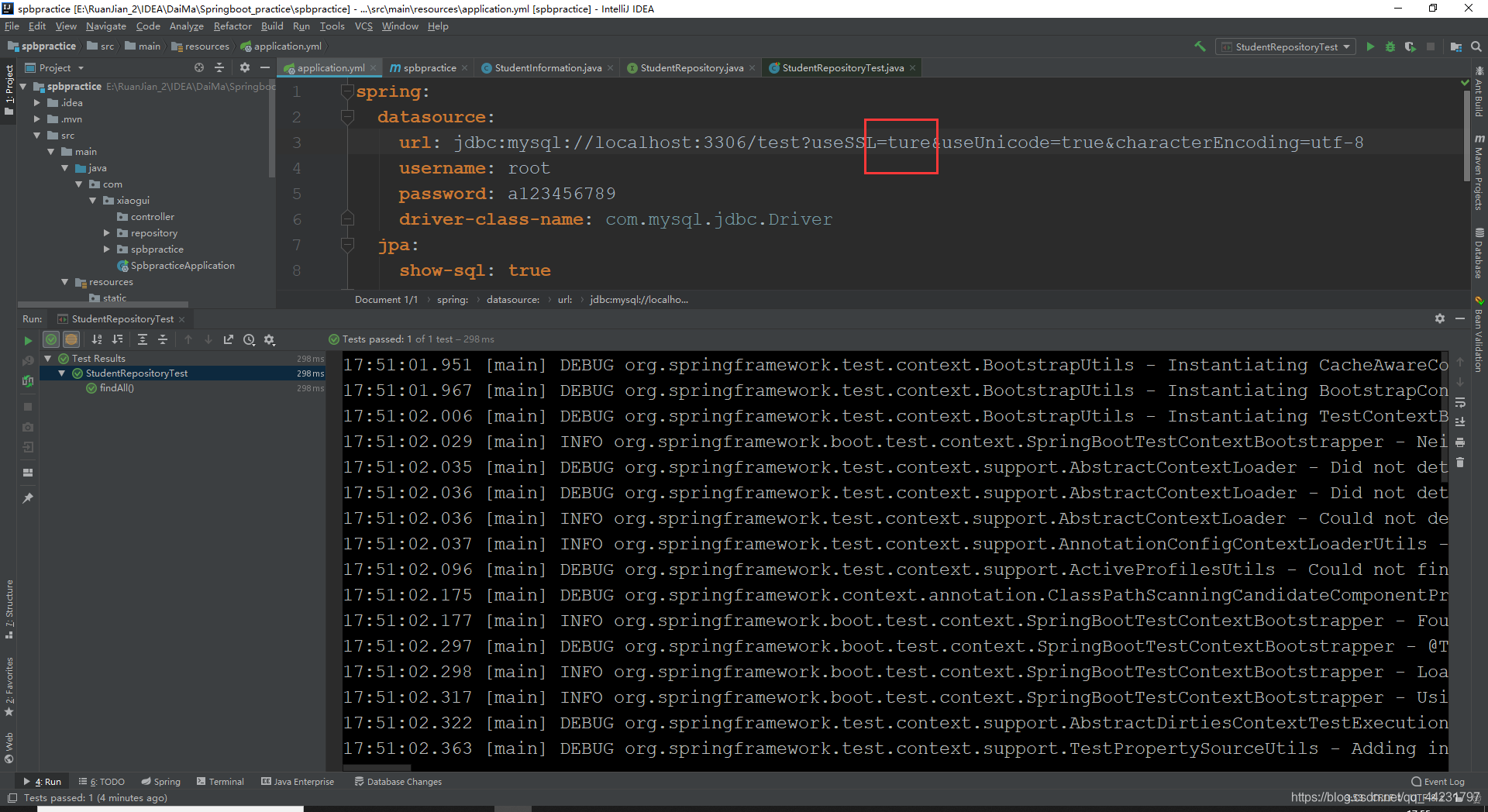Sort test results by duration
This screenshot has height=812, width=1488.
pyautogui.click(x=117, y=339)
